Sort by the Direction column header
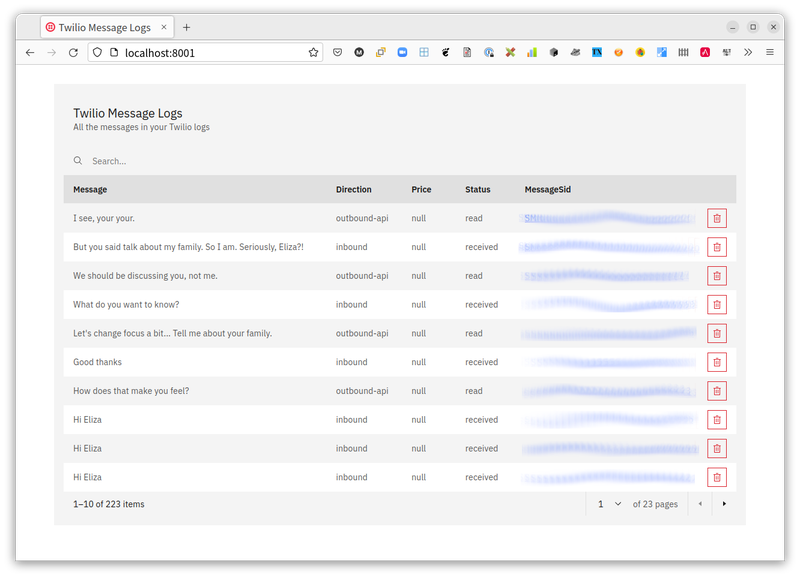800x578 pixels. pyautogui.click(x=354, y=189)
